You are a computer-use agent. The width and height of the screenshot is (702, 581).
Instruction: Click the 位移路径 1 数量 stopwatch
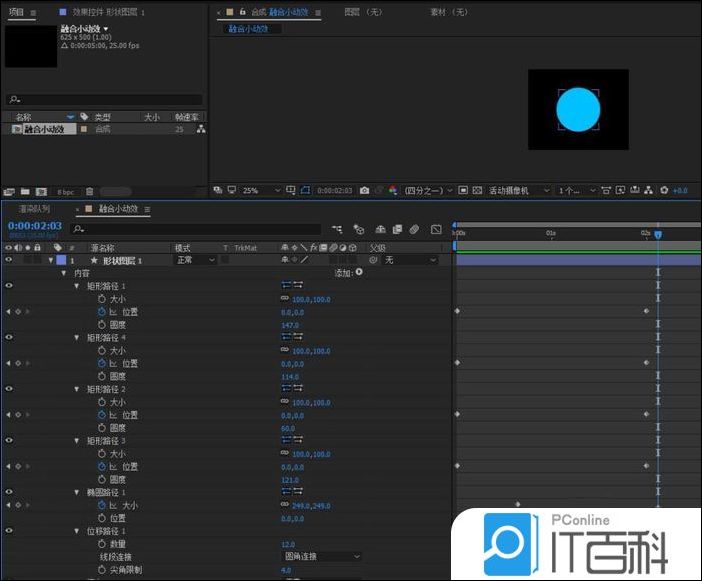tap(101, 544)
